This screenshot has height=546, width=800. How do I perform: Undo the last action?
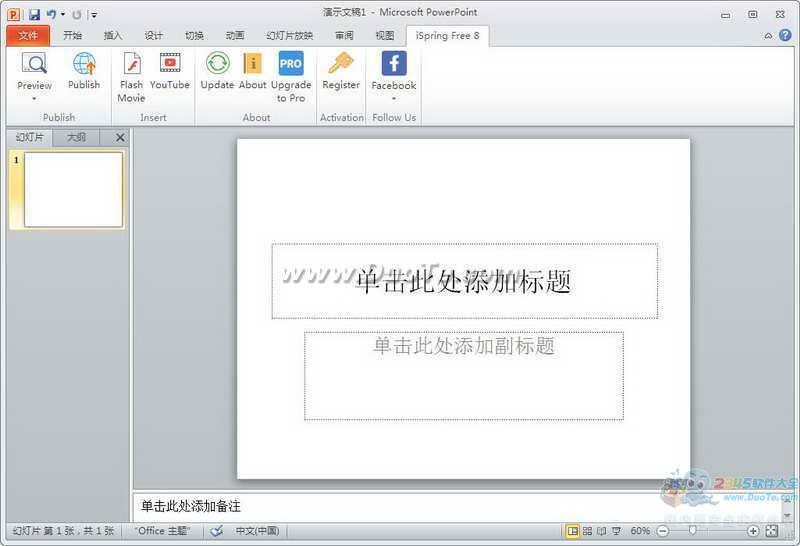click(52, 14)
